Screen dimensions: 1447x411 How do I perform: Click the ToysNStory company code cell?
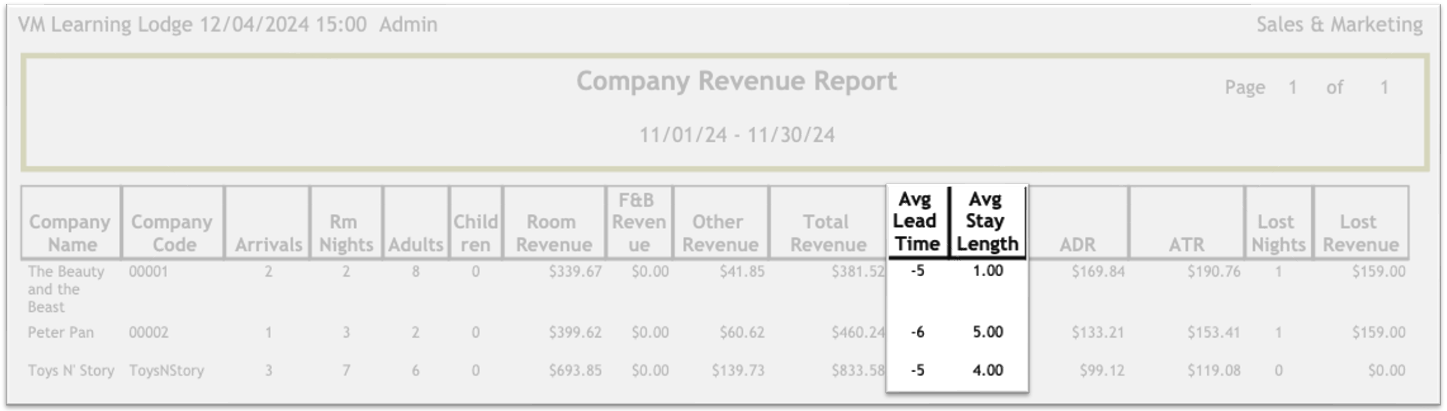(x=166, y=371)
